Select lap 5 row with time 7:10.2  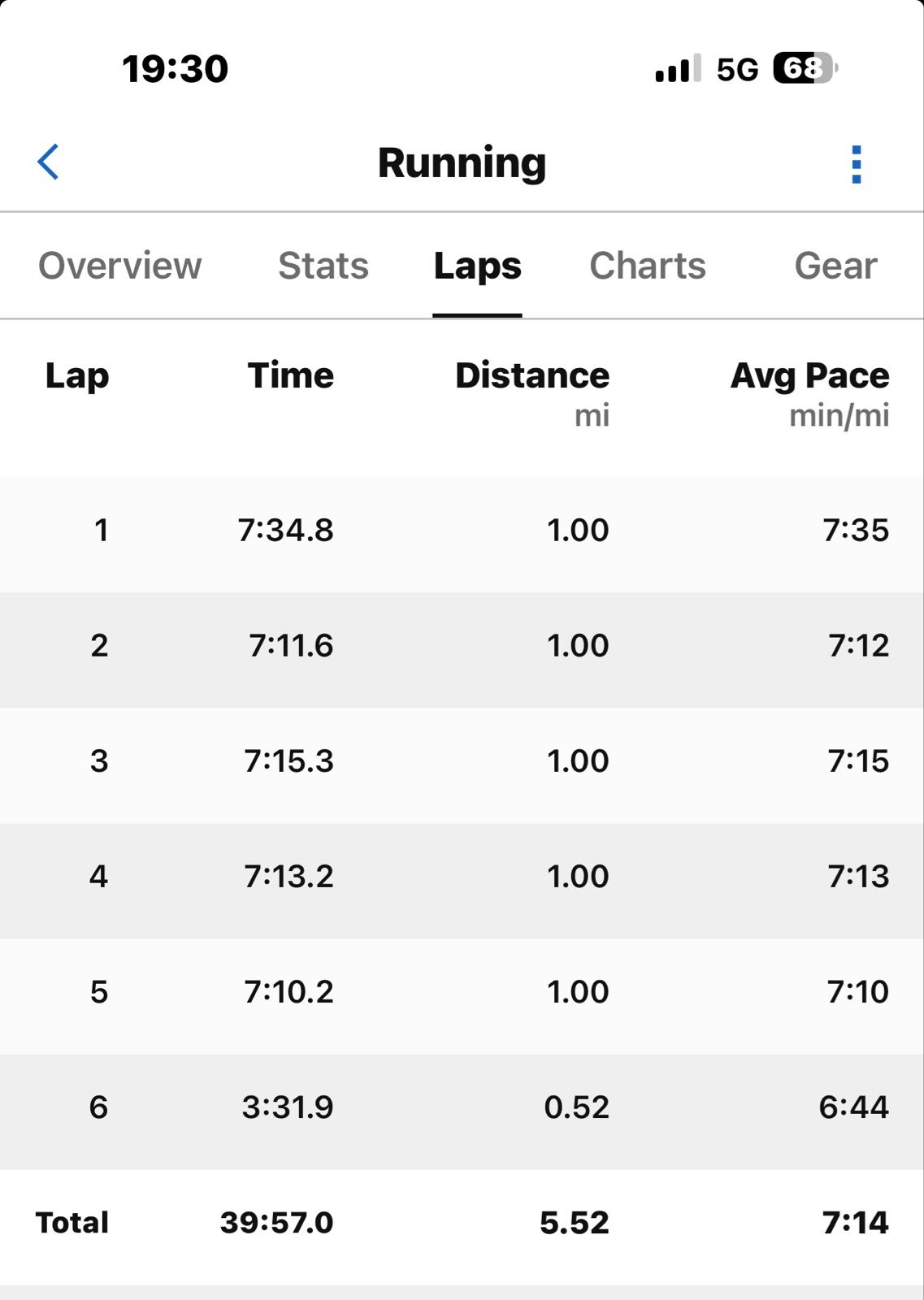[x=462, y=992]
